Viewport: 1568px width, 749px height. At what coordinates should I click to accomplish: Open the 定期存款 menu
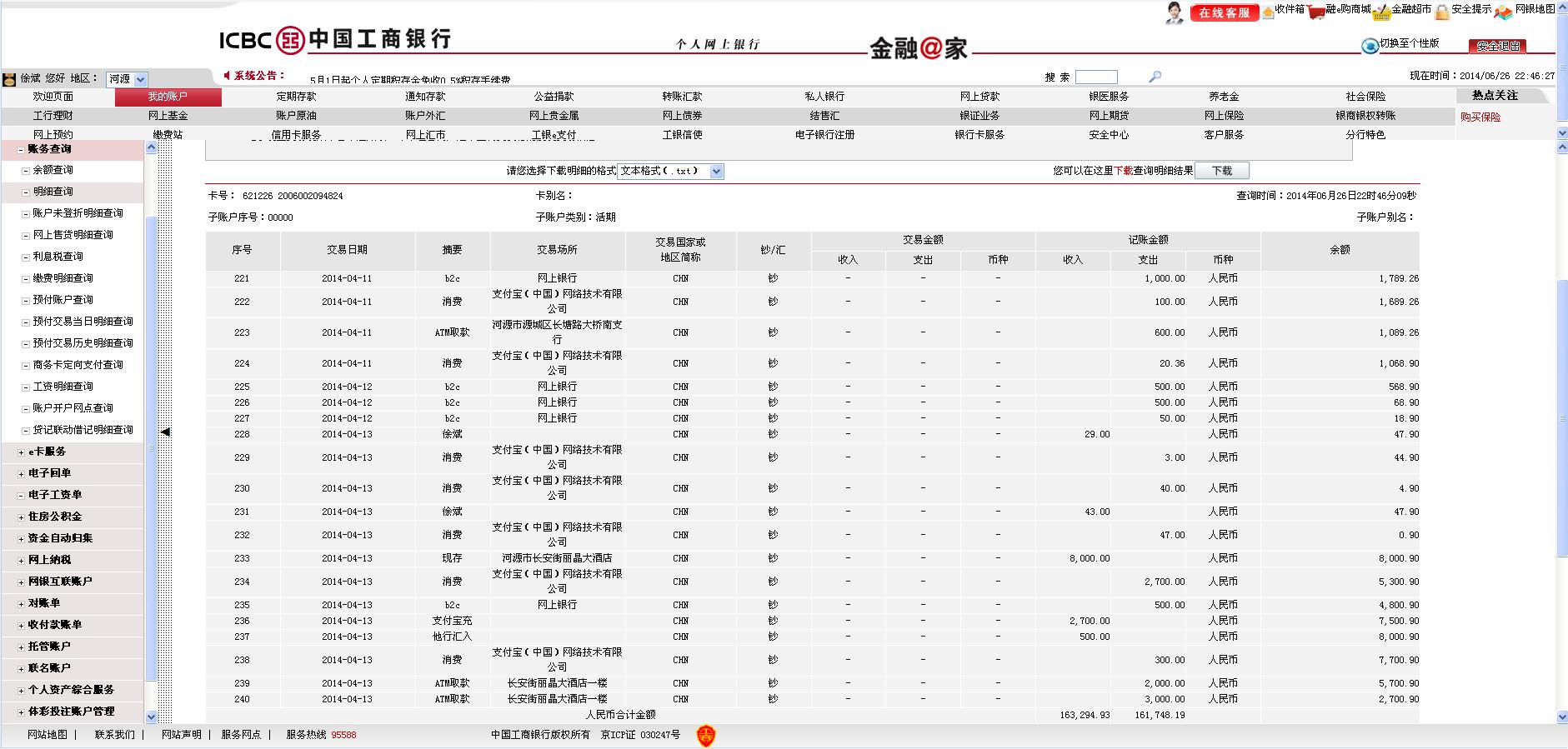297,97
